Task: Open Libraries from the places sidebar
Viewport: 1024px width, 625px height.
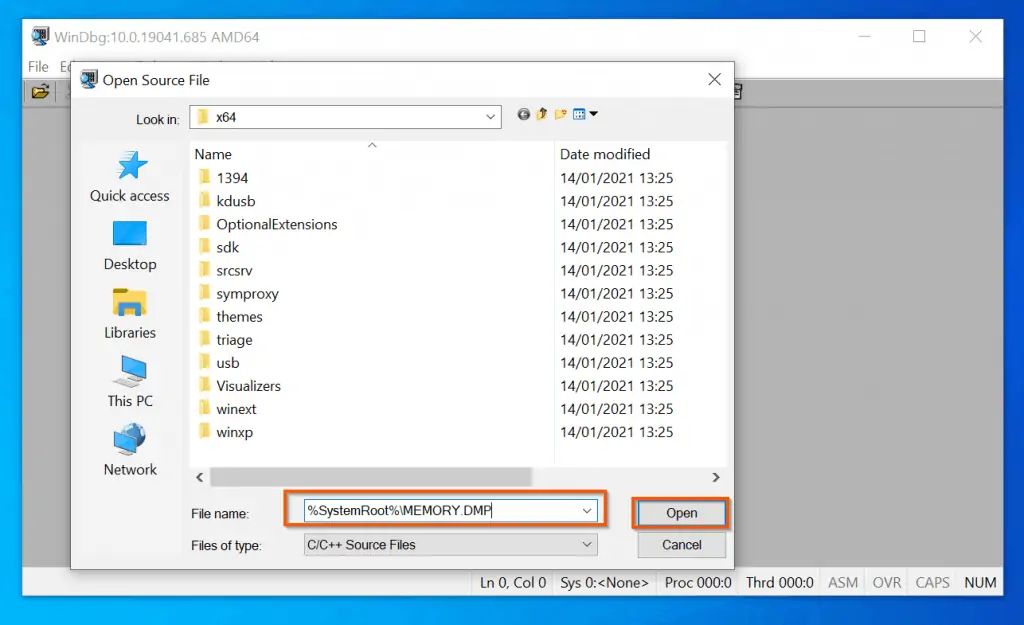Action: pyautogui.click(x=130, y=313)
